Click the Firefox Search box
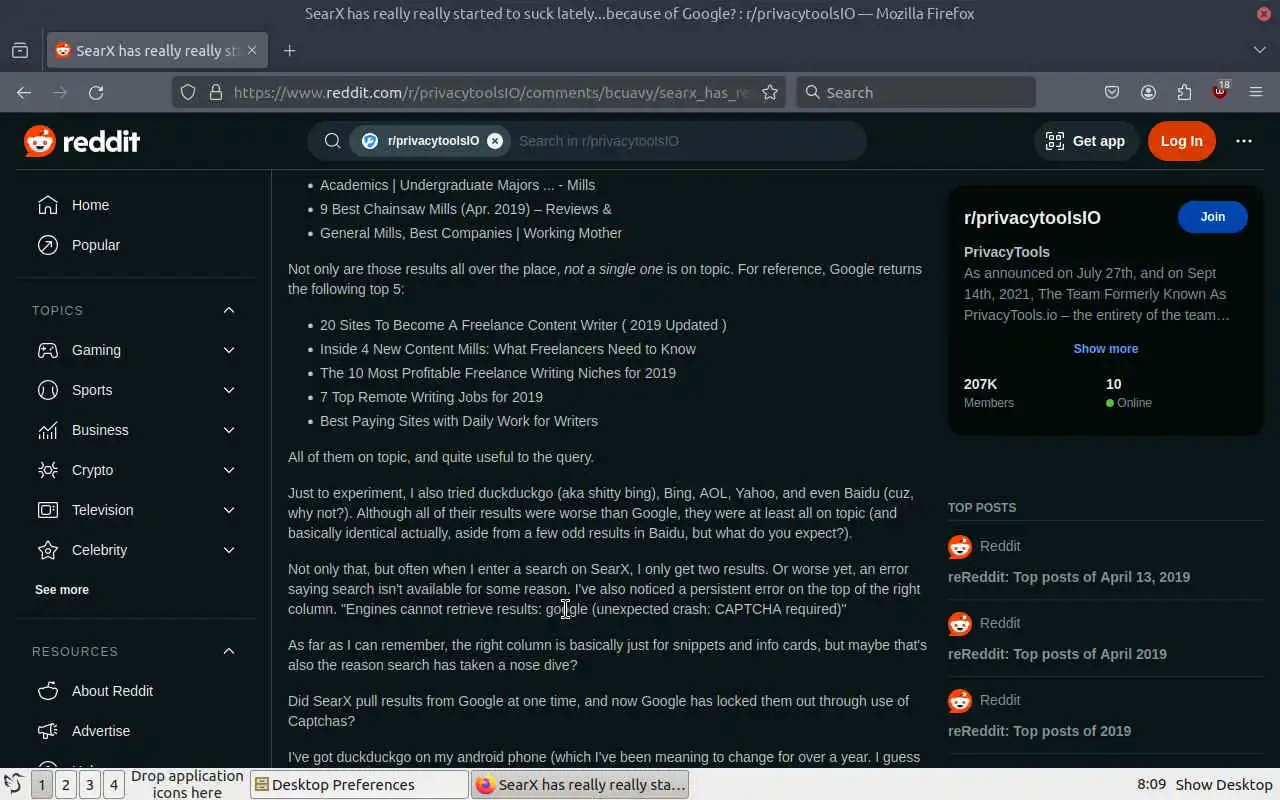 click(x=916, y=92)
